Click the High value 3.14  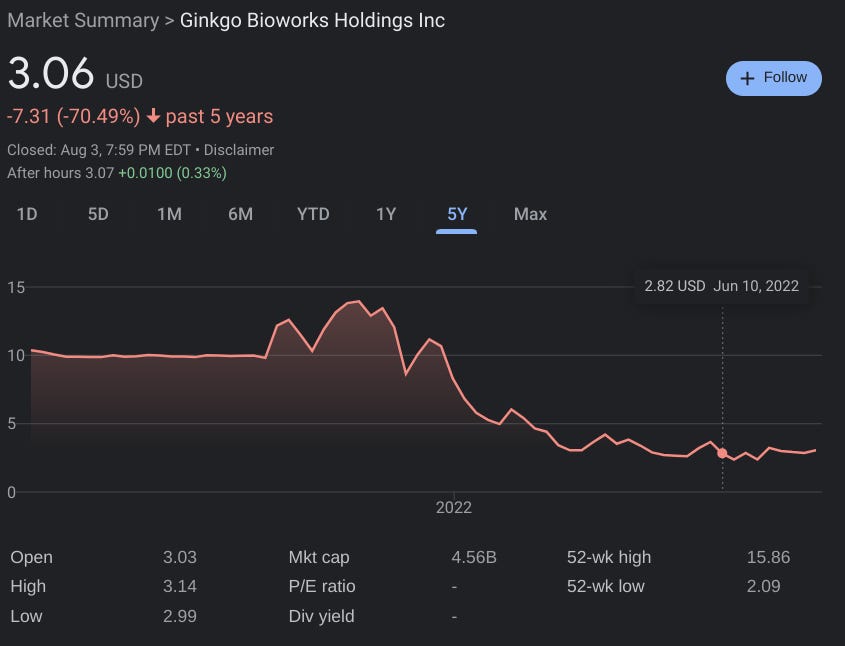click(180, 586)
